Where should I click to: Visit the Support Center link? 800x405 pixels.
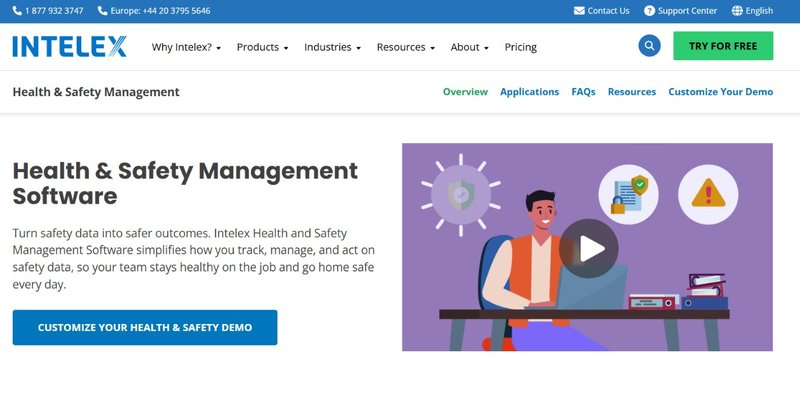(x=687, y=11)
